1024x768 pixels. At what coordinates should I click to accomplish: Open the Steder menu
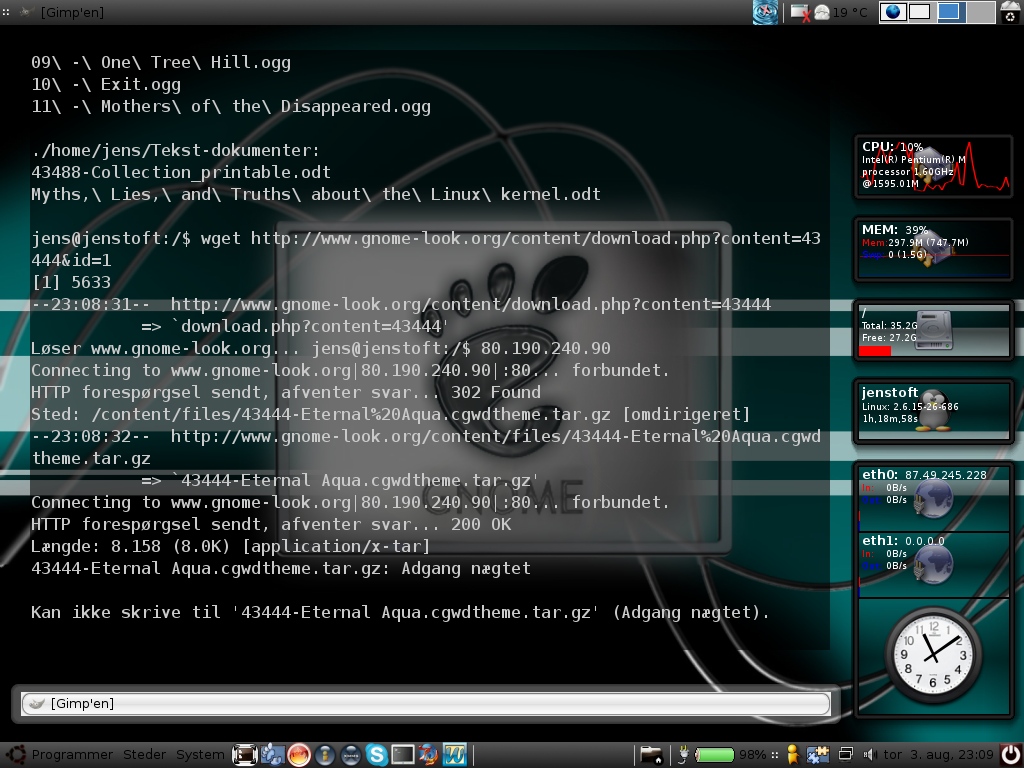click(144, 754)
